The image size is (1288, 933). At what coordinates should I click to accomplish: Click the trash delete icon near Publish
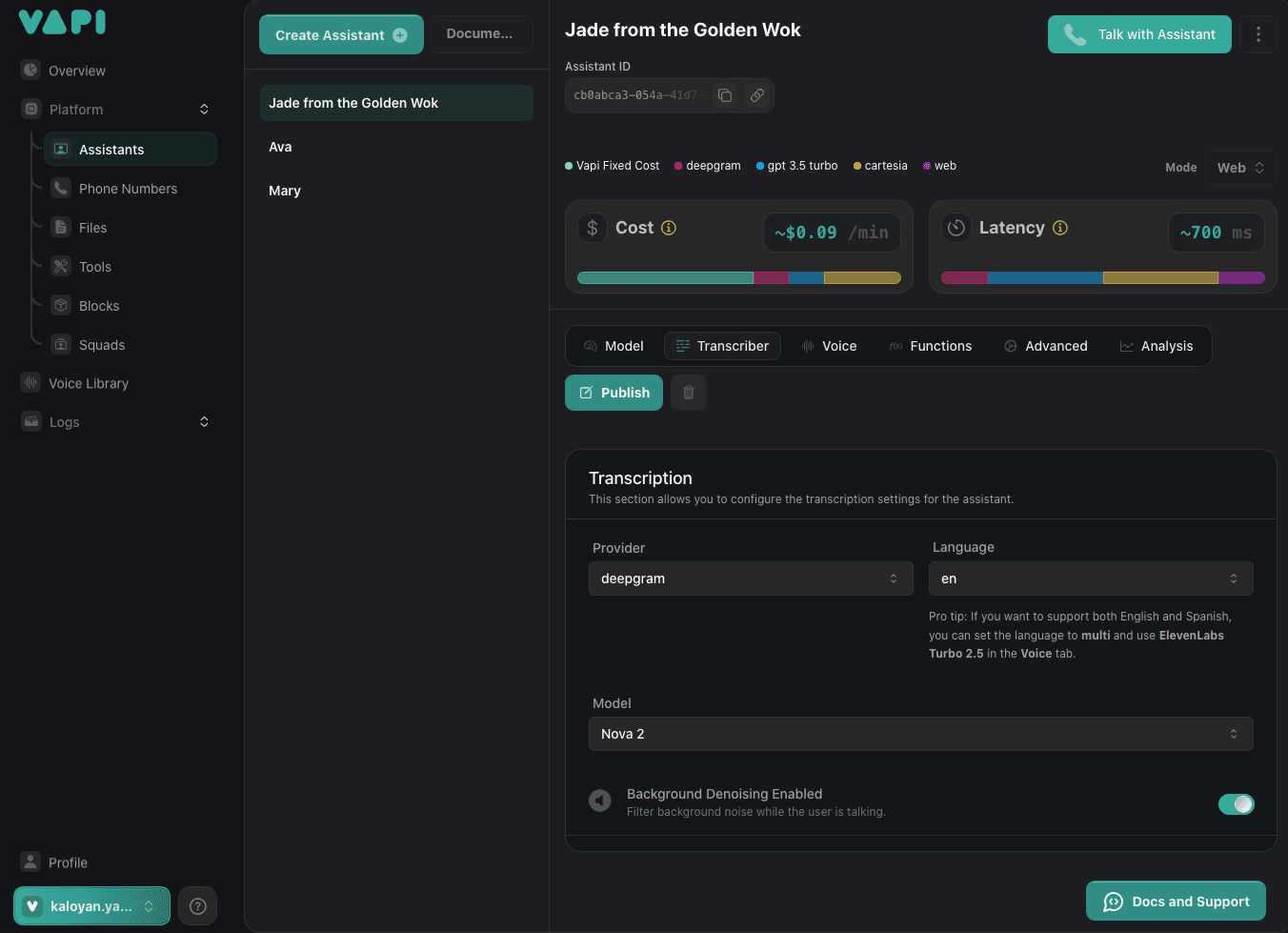(x=688, y=393)
